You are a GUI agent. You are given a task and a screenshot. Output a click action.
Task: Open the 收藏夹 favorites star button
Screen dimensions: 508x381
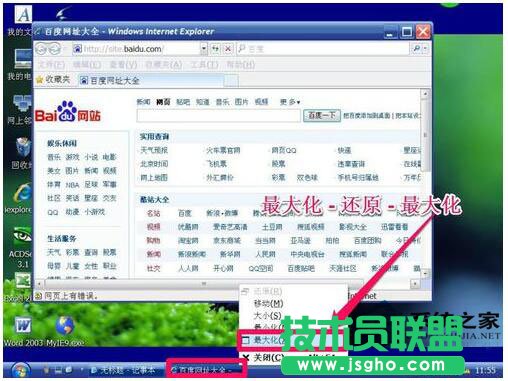pyautogui.click(x=53, y=80)
